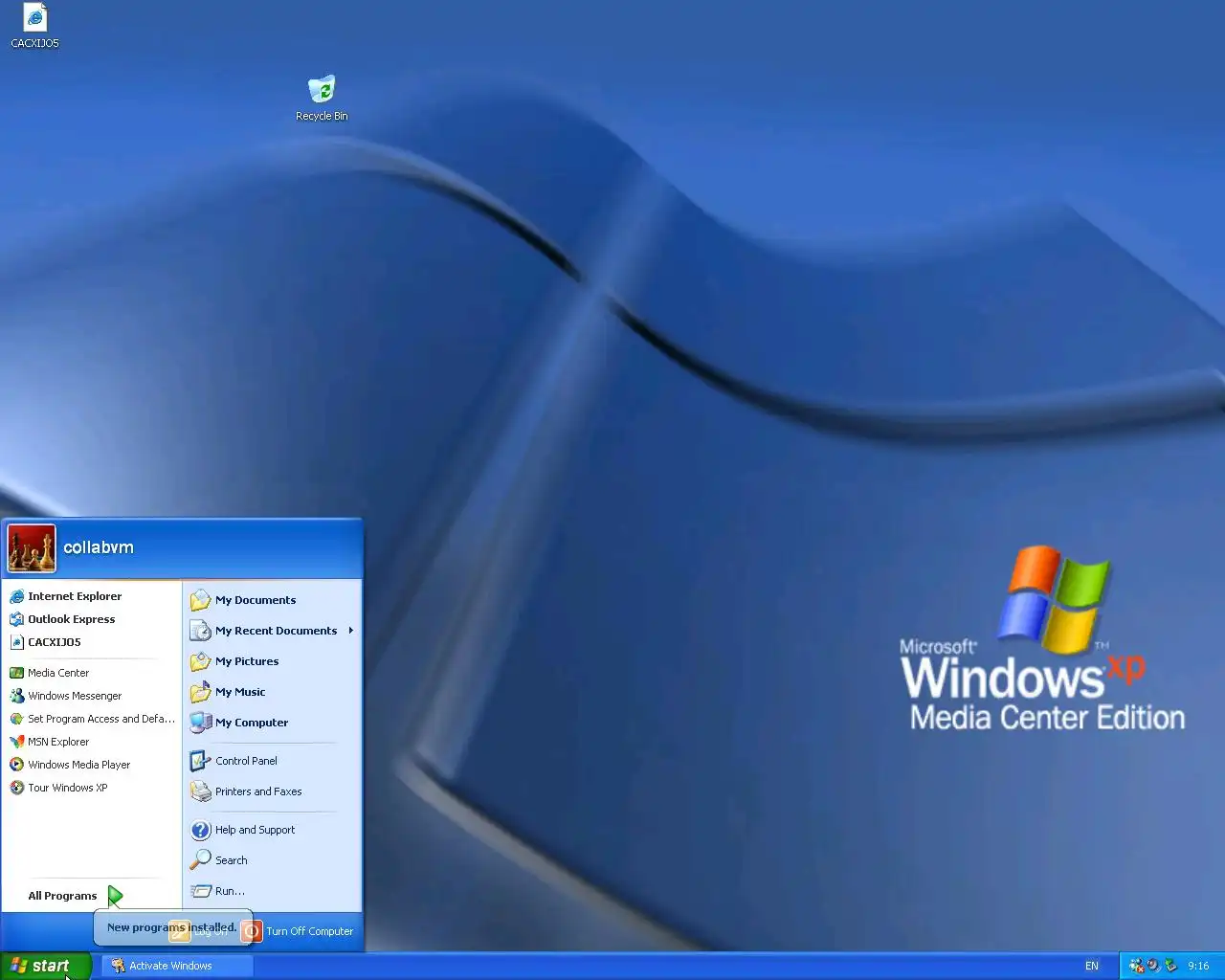Click the speaker volume tray icon
This screenshot has width=1225, height=980.
(1153, 966)
